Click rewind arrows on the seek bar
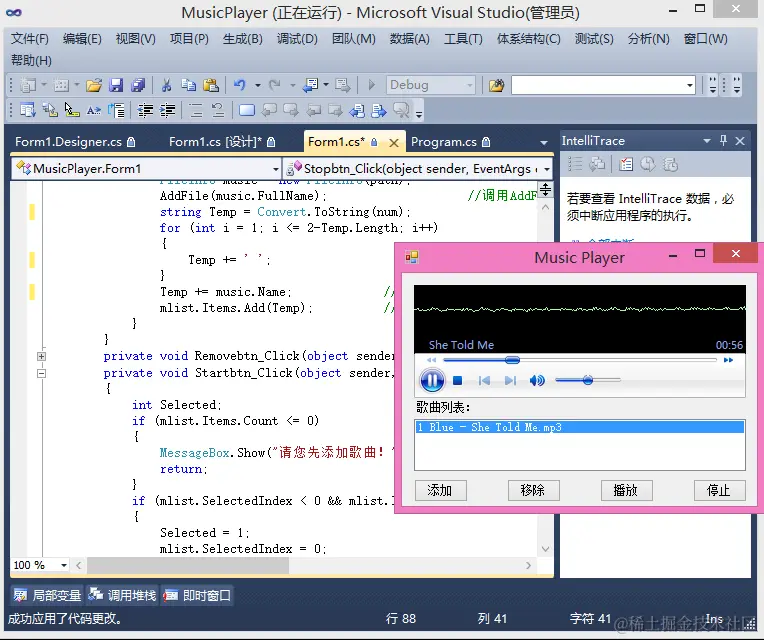This screenshot has height=640, width=764. pos(431,360)
